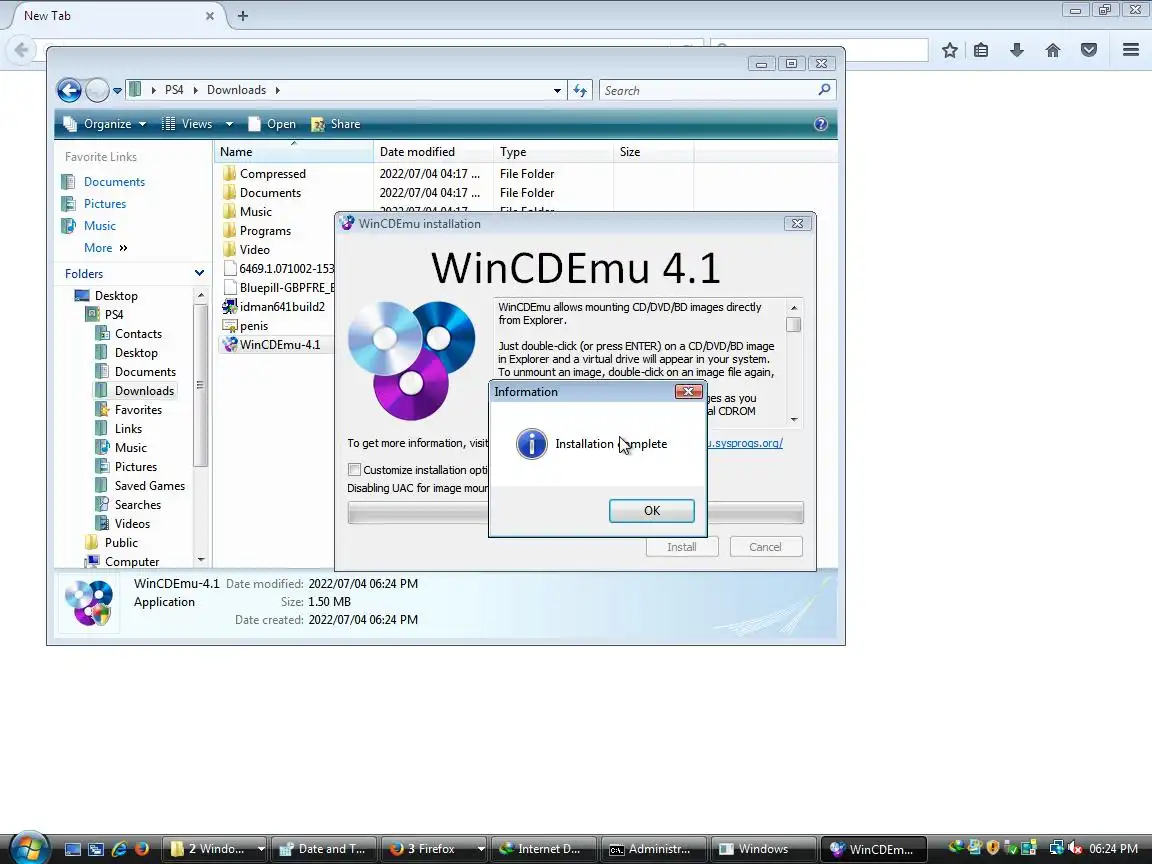Launch Internet Explorer from quick launch
This screenshot has width=1152, height=864.
[x=119, y=849]
